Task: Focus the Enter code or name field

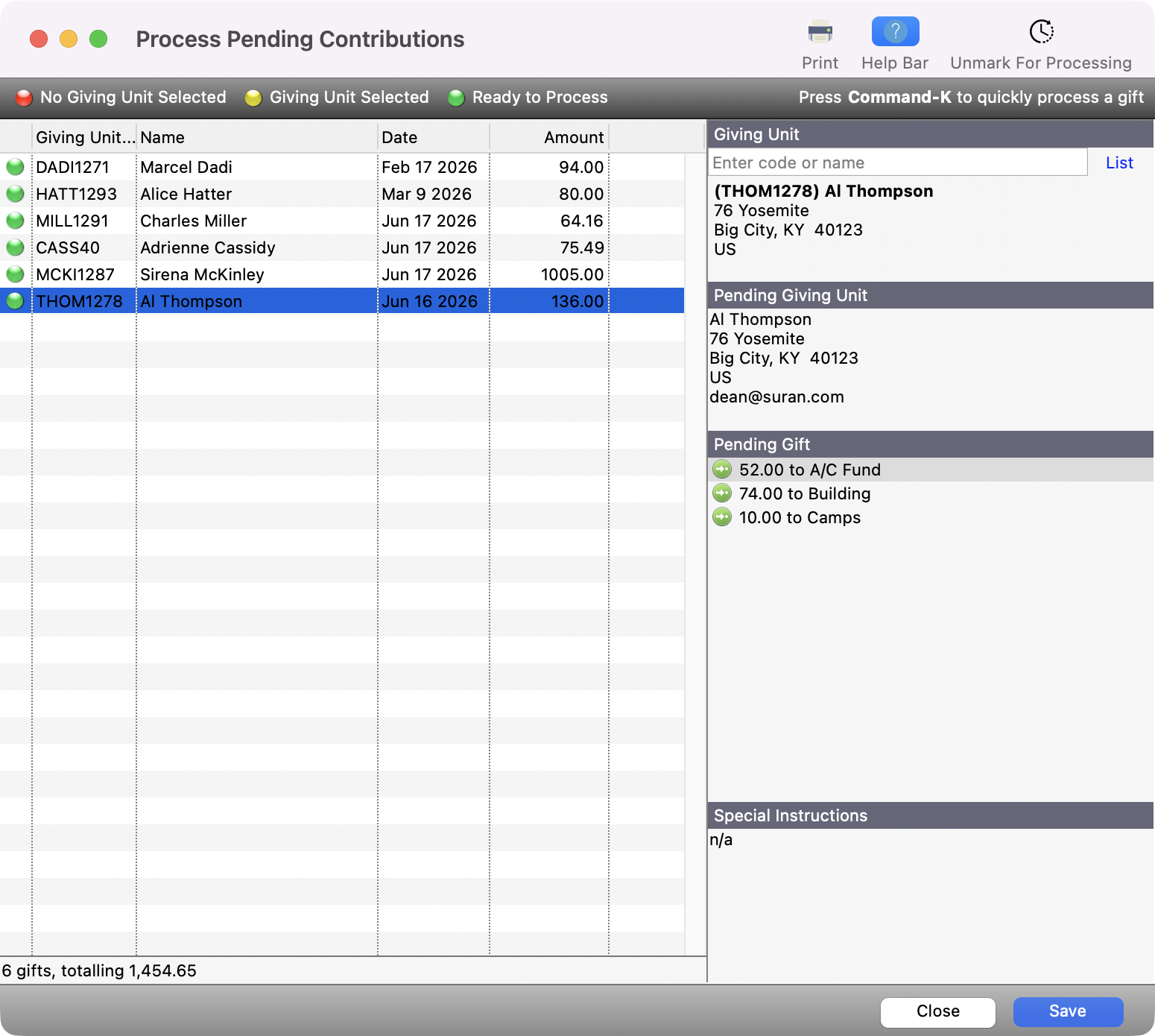Action: [897, 162]
